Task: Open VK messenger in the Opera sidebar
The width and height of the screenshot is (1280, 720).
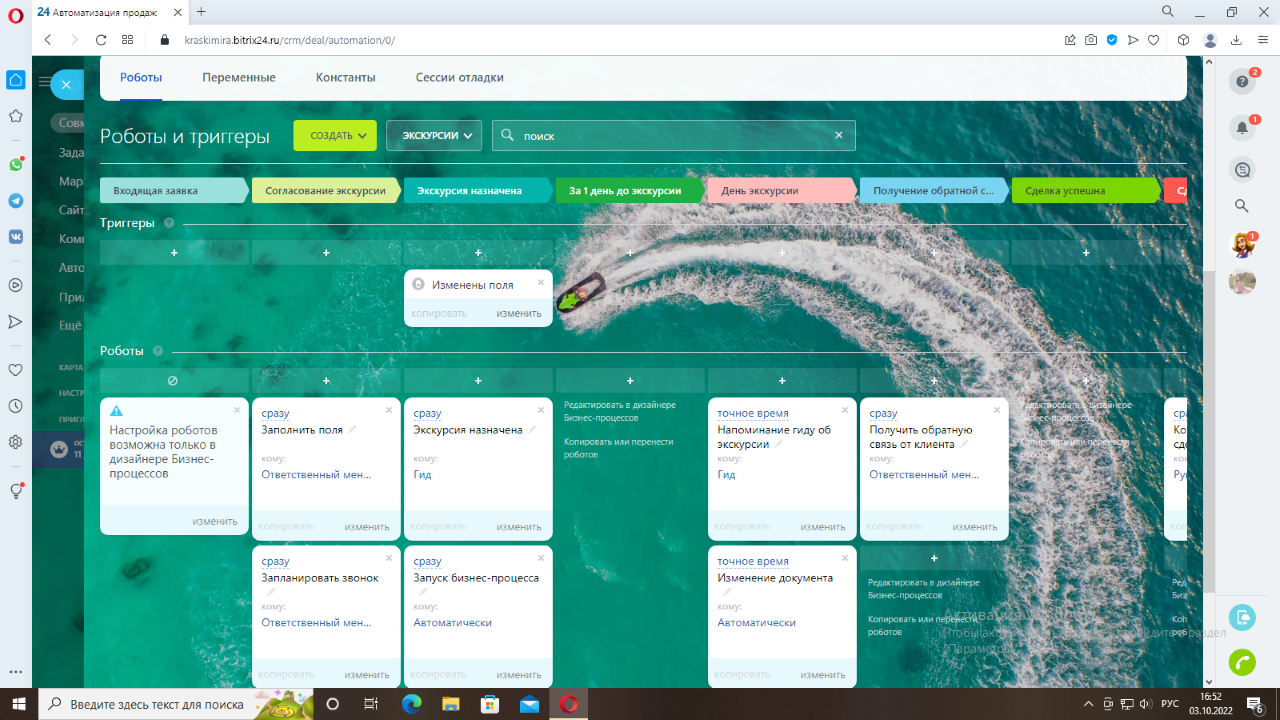Action: (16, 237)
